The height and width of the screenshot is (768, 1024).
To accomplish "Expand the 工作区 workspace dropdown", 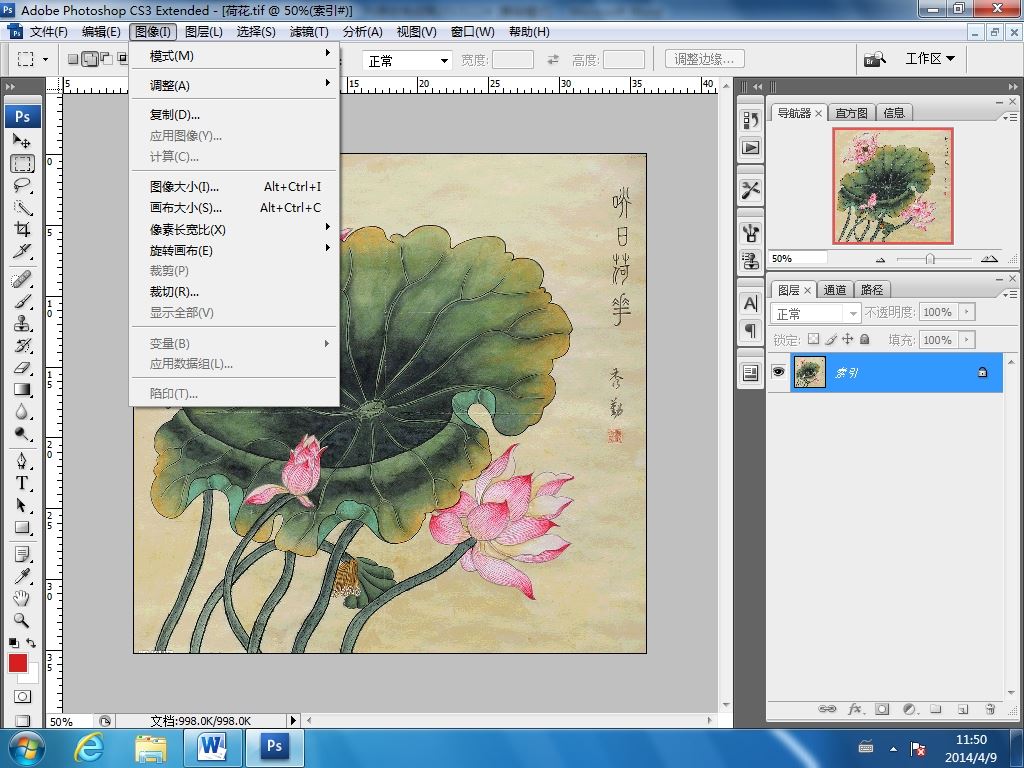I will tap(930, 59).
